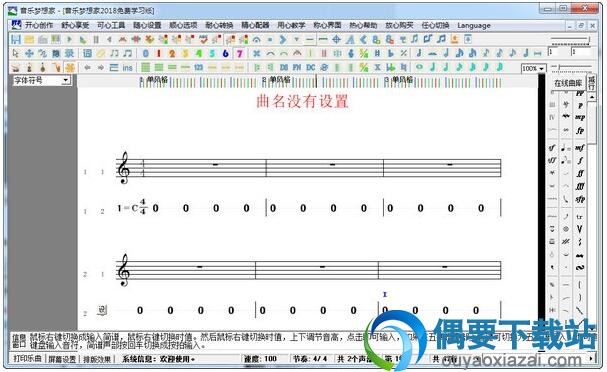Open the 舒心享受 menu
This screenshot has height=372, width=607.
75,26
